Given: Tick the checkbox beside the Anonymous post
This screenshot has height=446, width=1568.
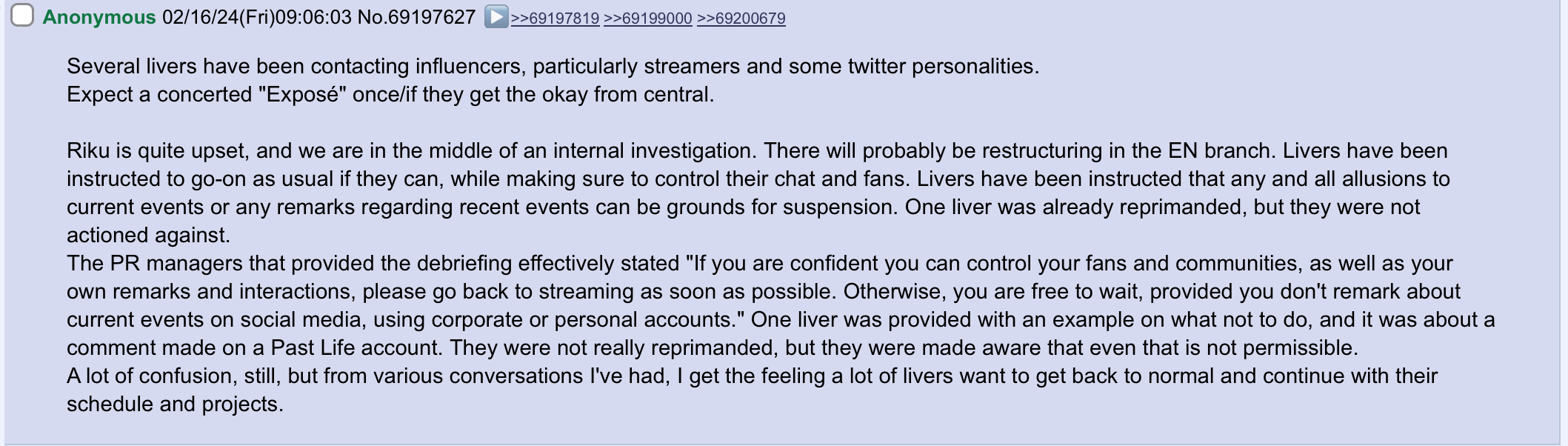Looking at the screenshot, I should tap(22, 16).
